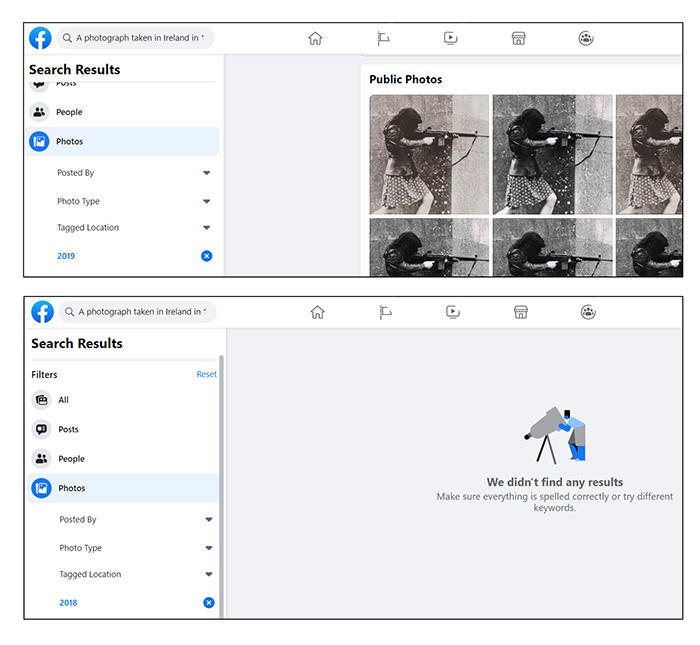Select Photos filter in the 2019 screenshot
Screen dimensions: 700x645
(122, 141)
